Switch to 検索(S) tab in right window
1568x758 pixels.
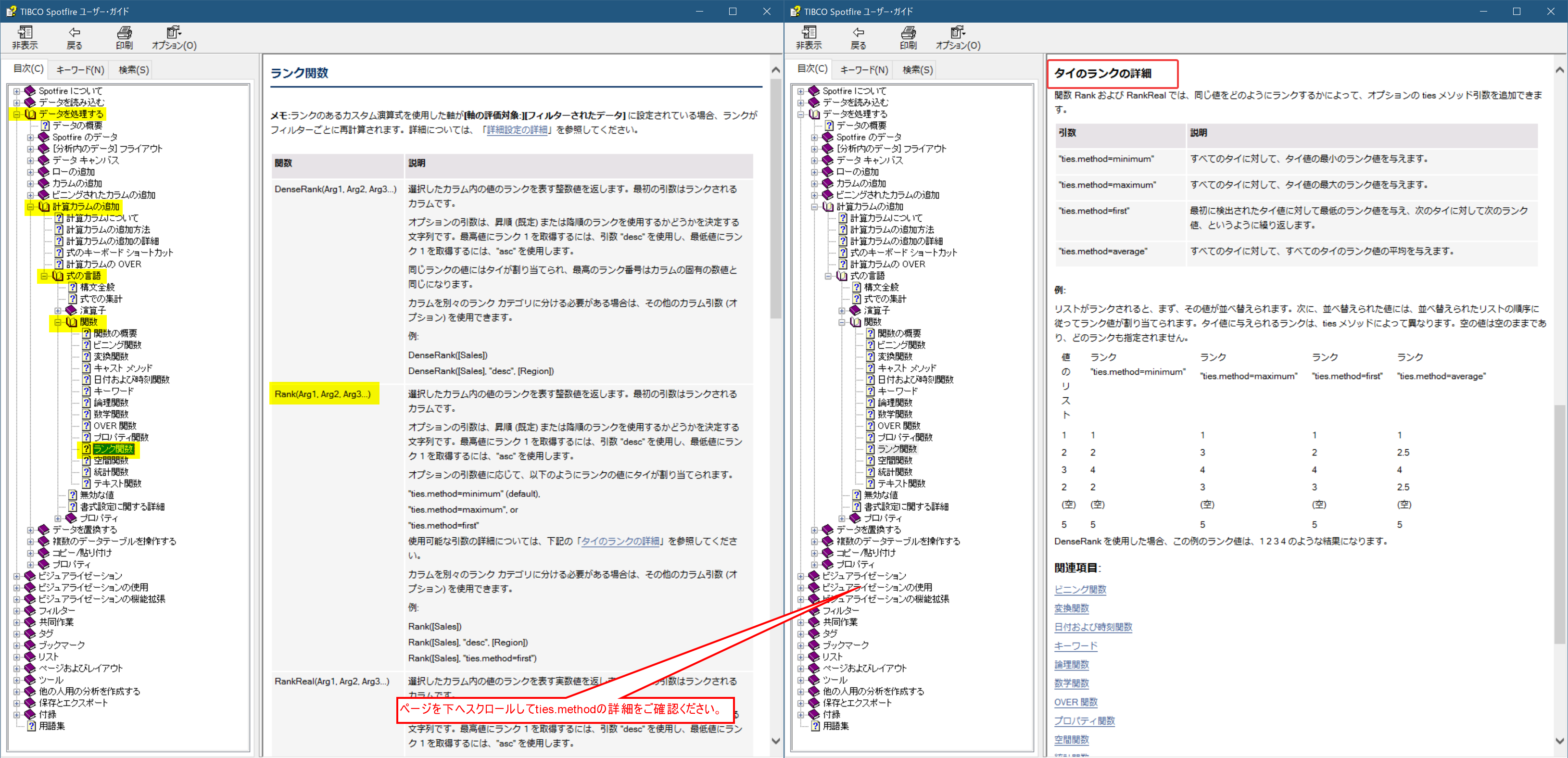click(917, 70)
